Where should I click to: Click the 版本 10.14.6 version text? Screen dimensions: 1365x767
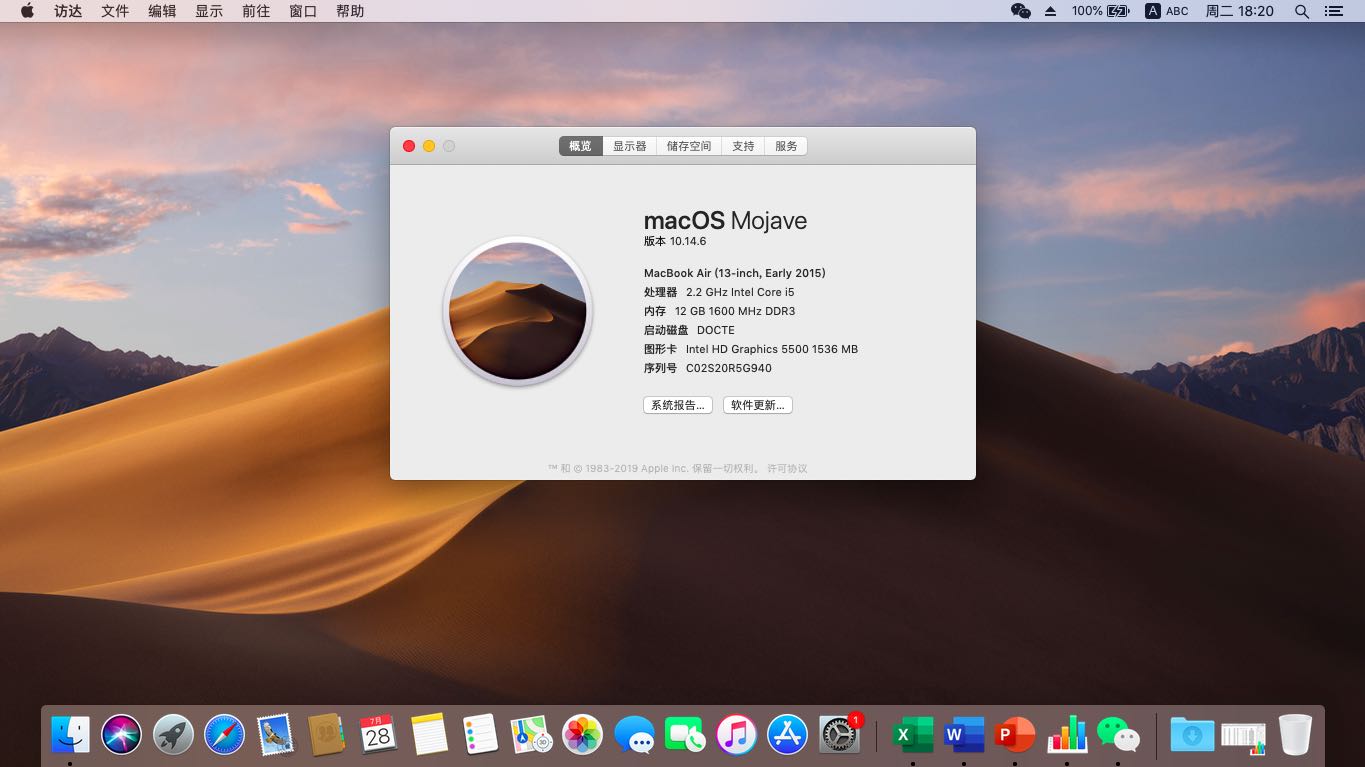[x=675, y=241]
